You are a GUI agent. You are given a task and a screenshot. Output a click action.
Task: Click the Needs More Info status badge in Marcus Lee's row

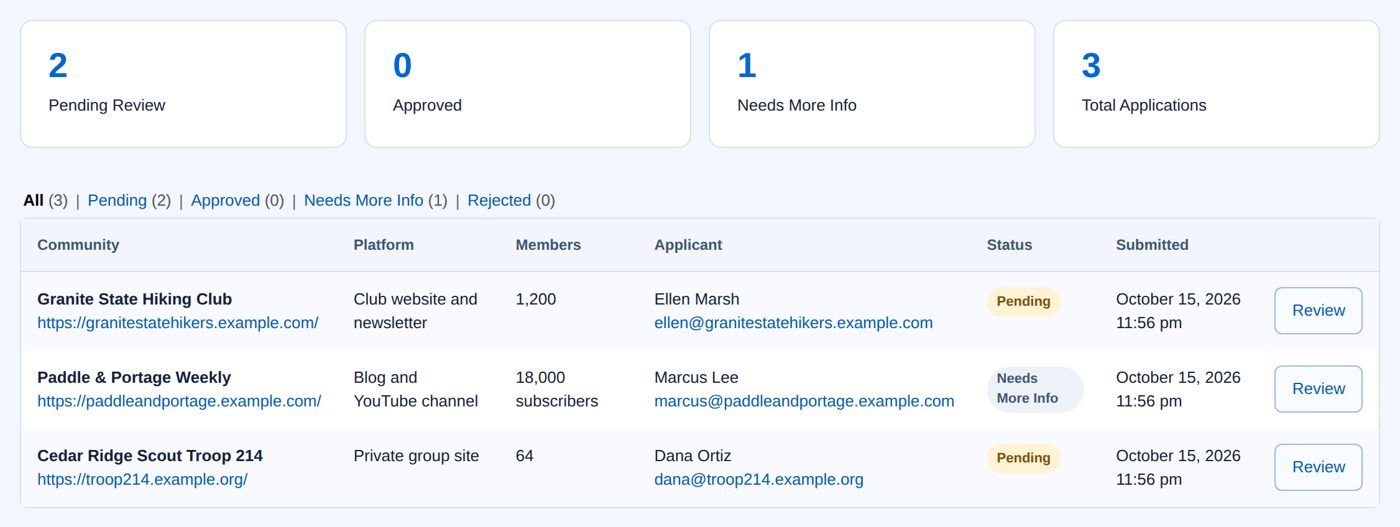click(x=1035, y=389)
